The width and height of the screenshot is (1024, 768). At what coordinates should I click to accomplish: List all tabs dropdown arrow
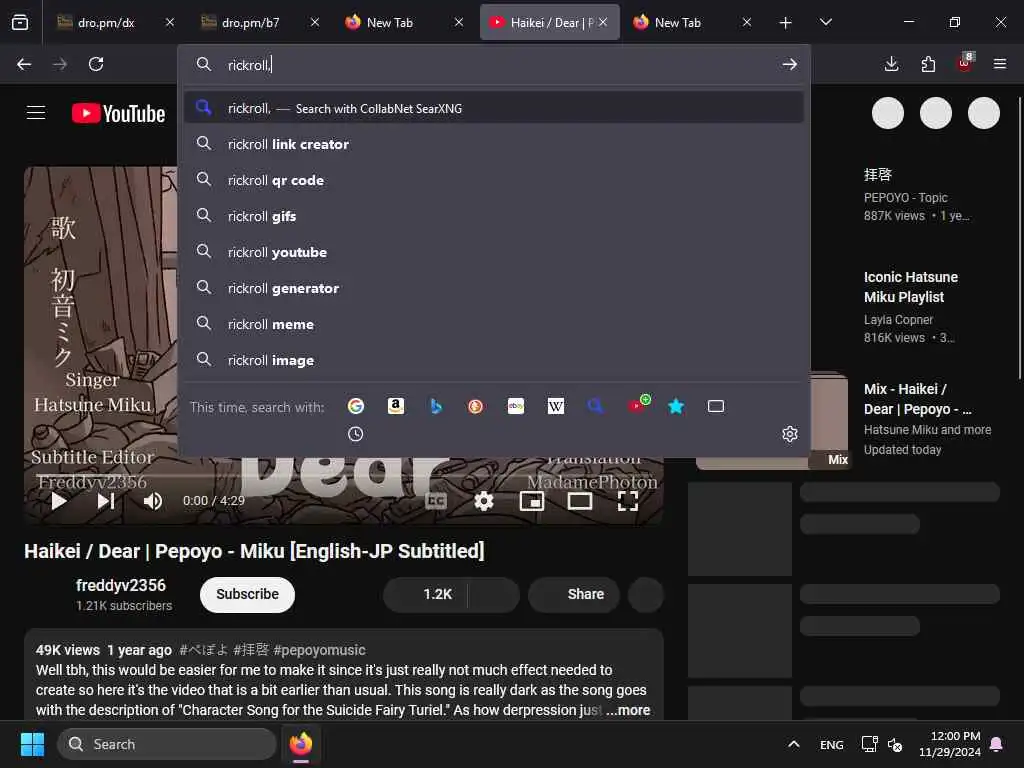(x=825, y=22)
